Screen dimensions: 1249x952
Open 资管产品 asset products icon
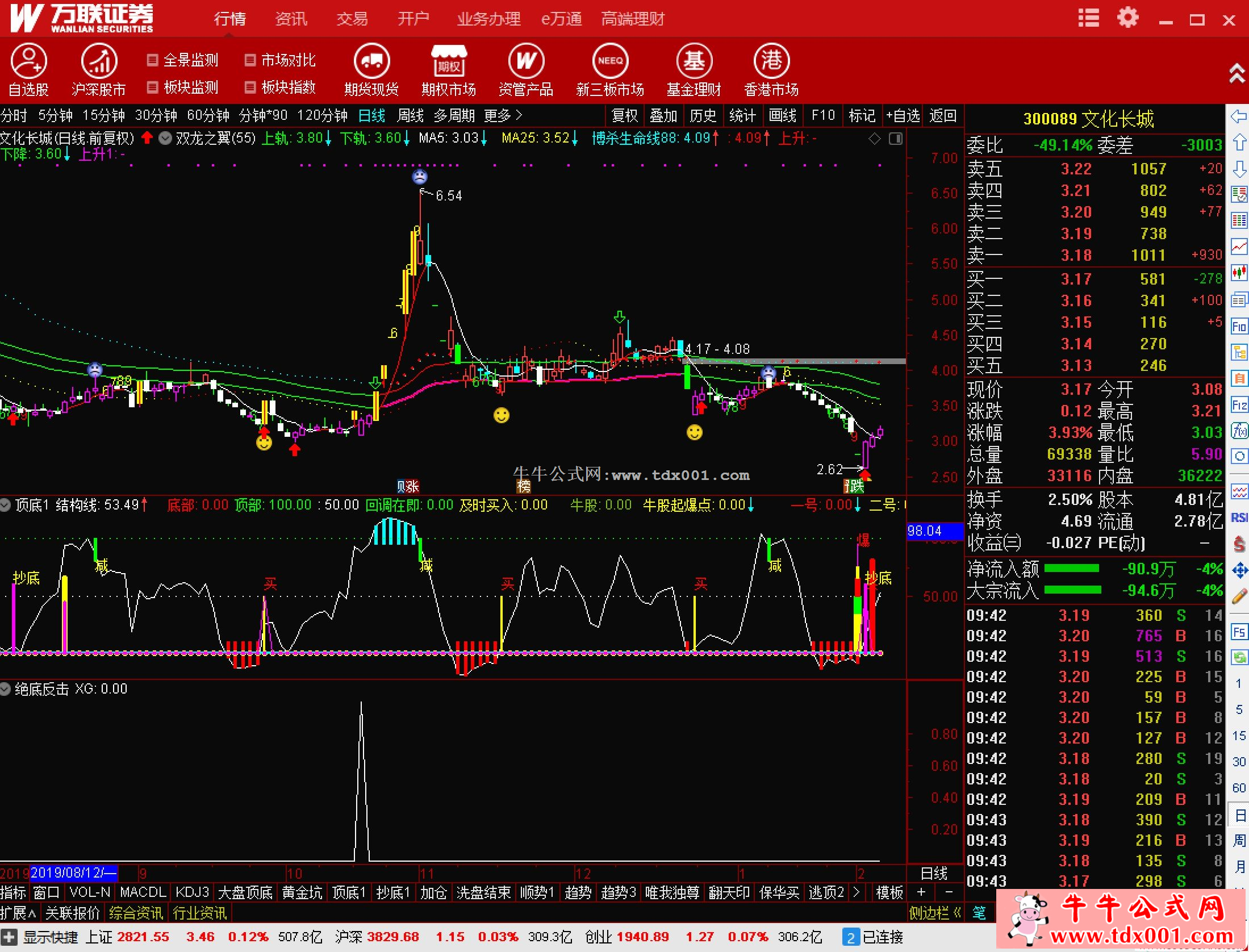[526, 69]
